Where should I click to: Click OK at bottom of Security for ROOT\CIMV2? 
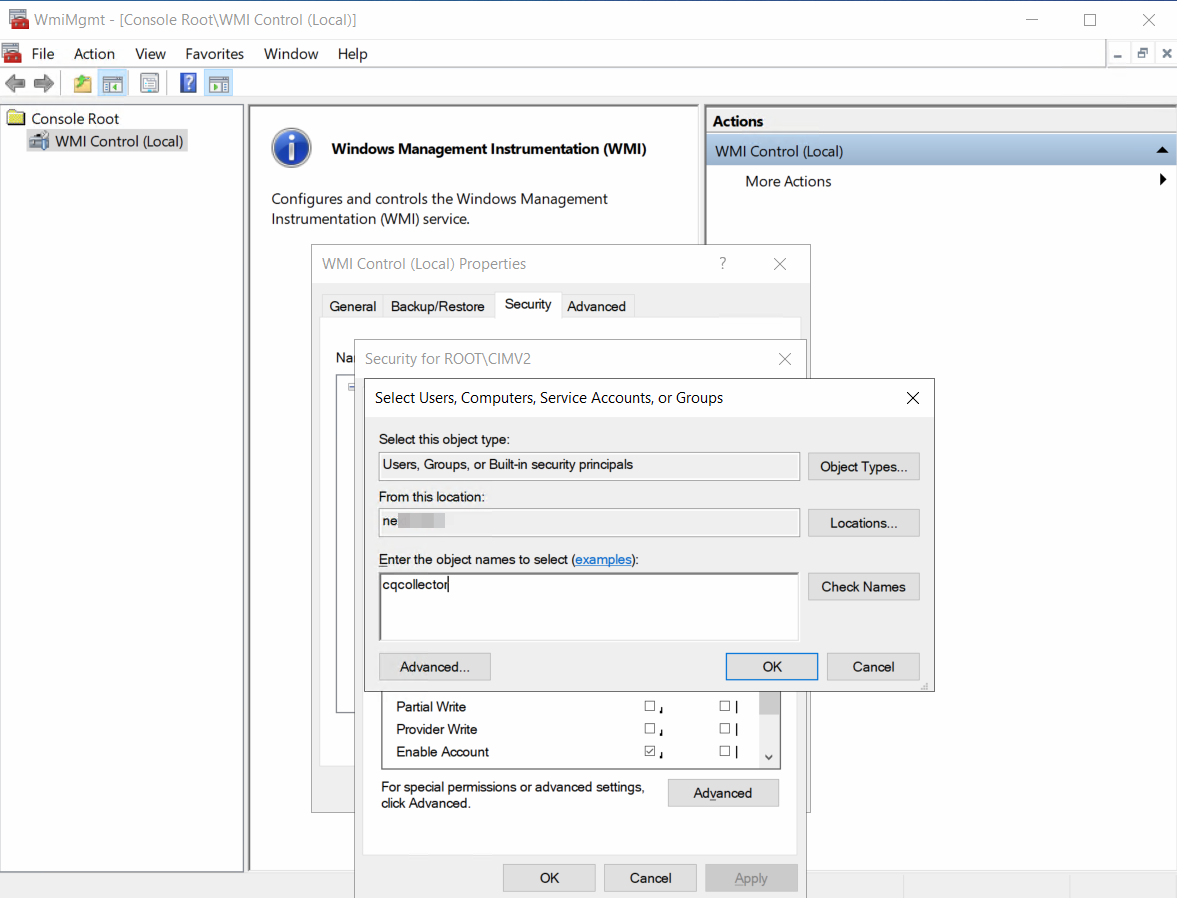click(549, 878)
